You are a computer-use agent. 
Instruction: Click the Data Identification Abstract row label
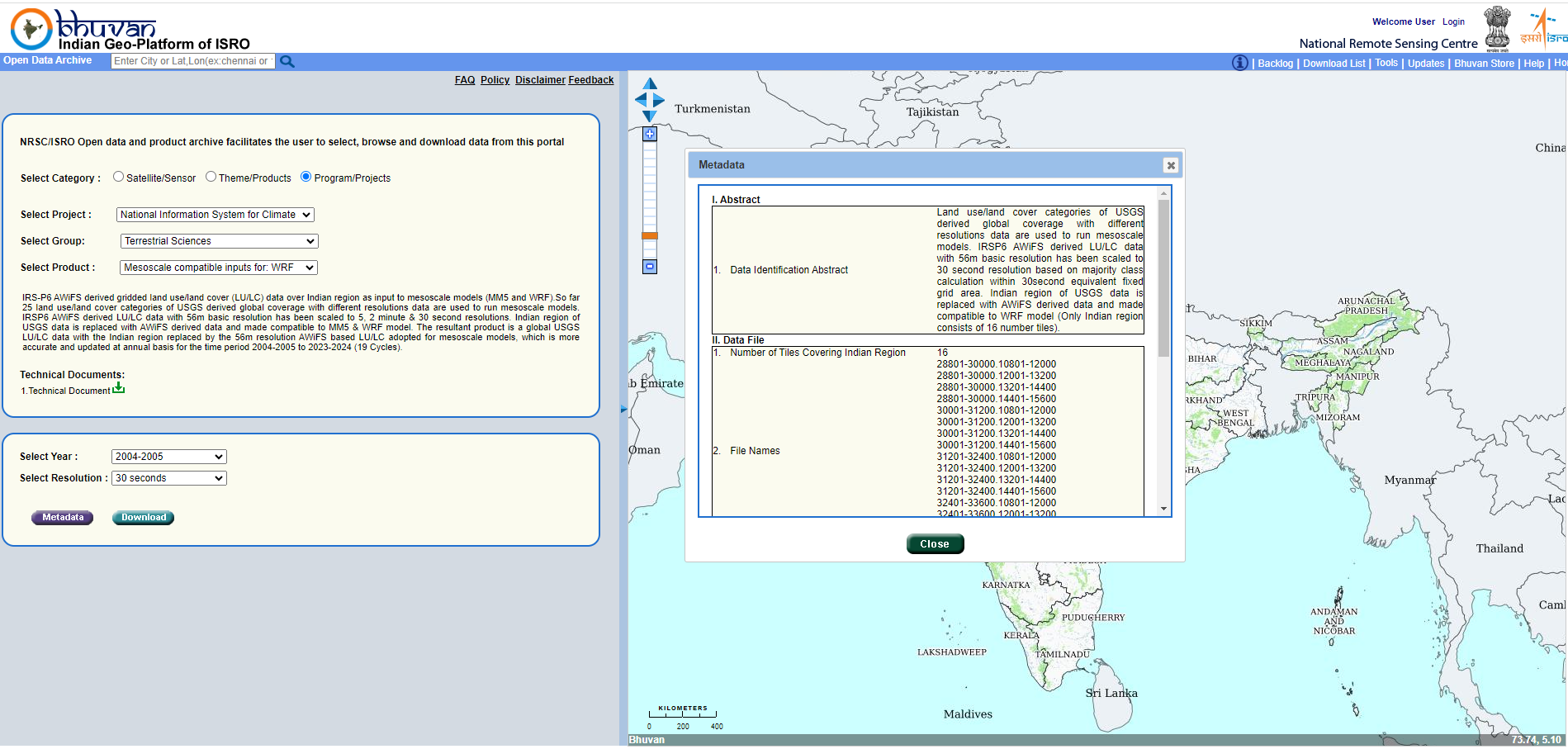tap(789, 270)
